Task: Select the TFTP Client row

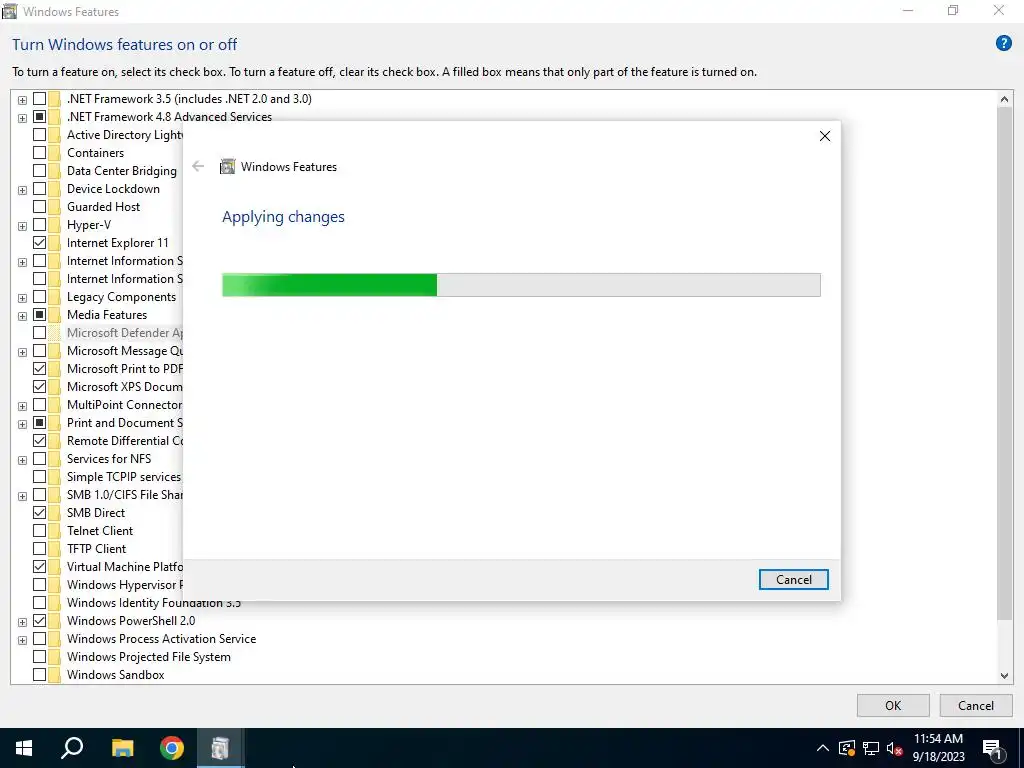Action: (x=97, y=549)
